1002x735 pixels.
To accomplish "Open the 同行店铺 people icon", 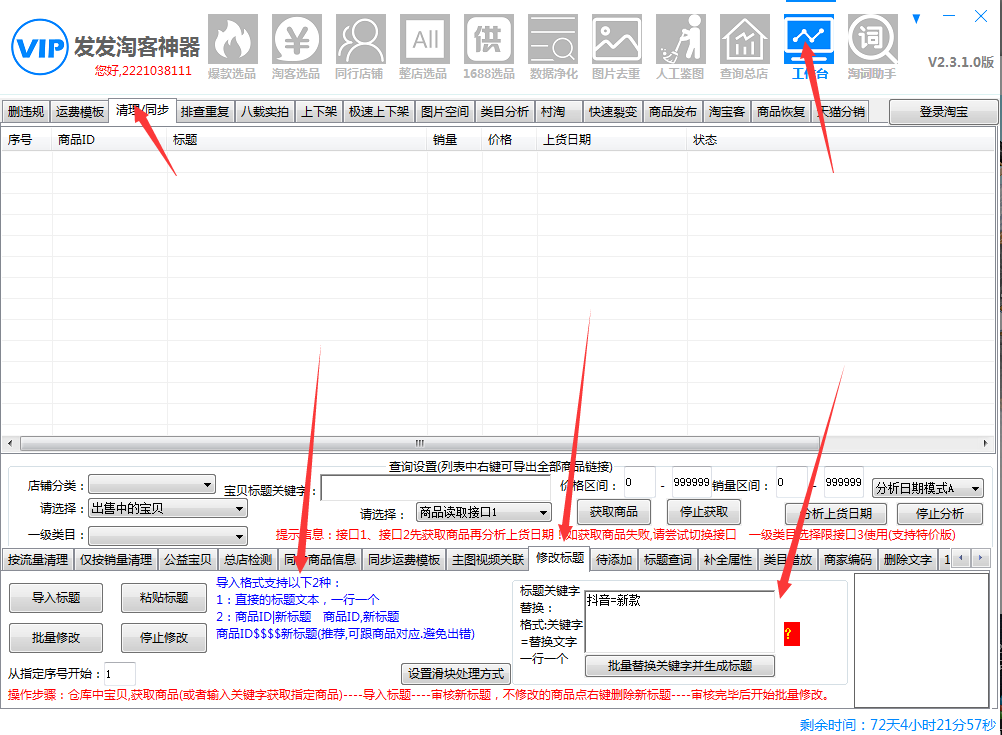I will tap(360, 40).
